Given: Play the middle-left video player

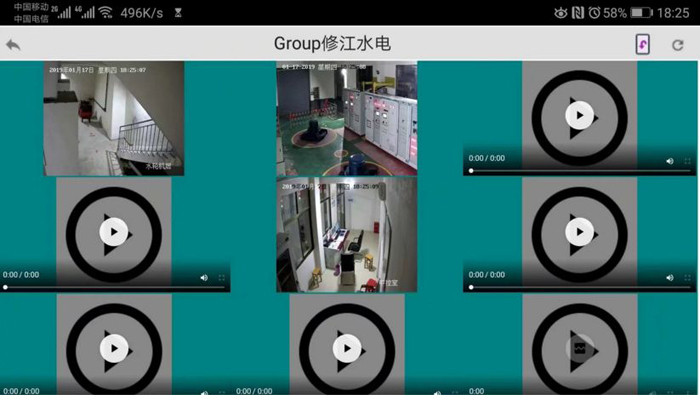Looking at the screenshot, I should pyautogui.click(x=114, y=232).
